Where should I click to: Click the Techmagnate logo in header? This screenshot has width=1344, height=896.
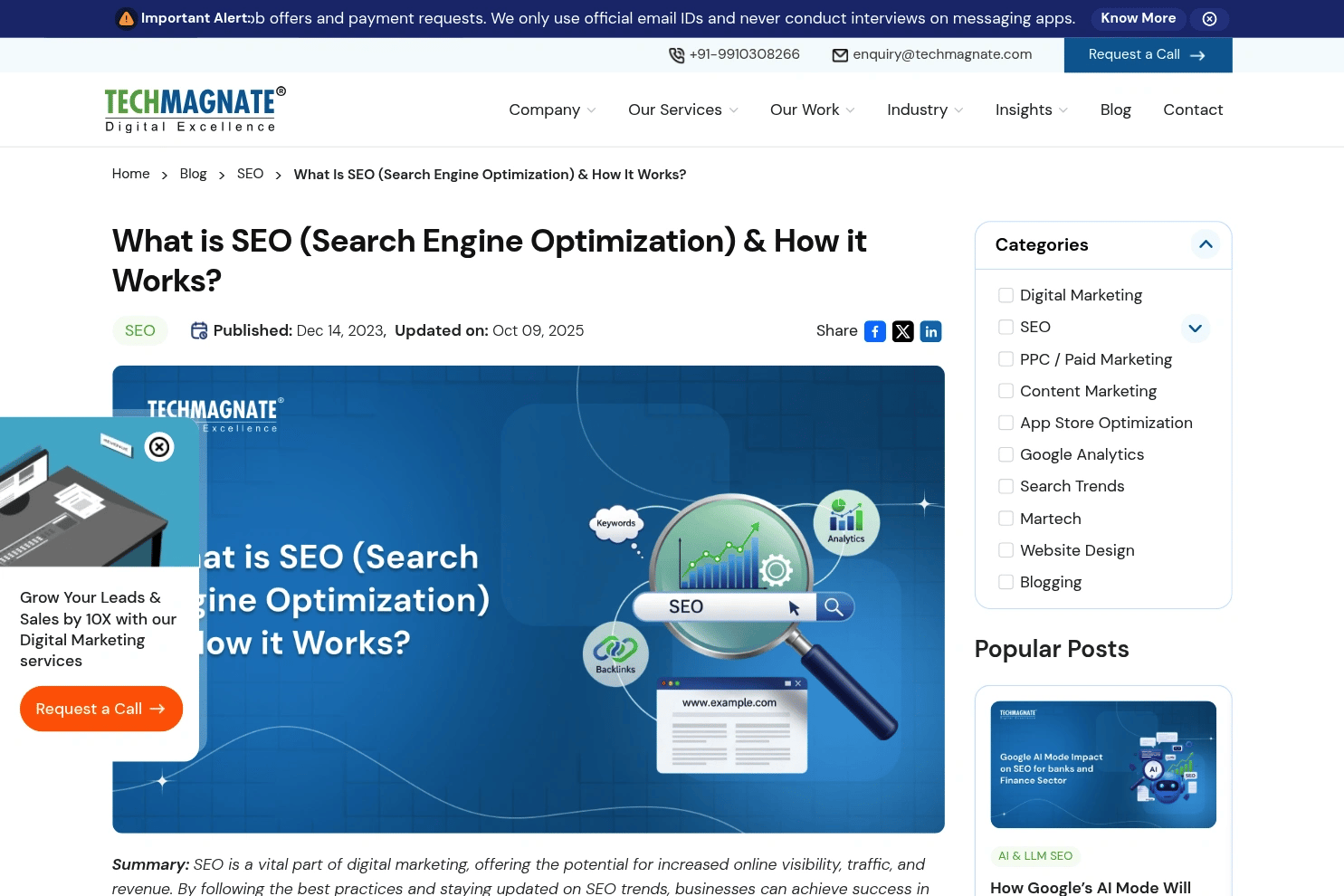(x=195, y=110)
